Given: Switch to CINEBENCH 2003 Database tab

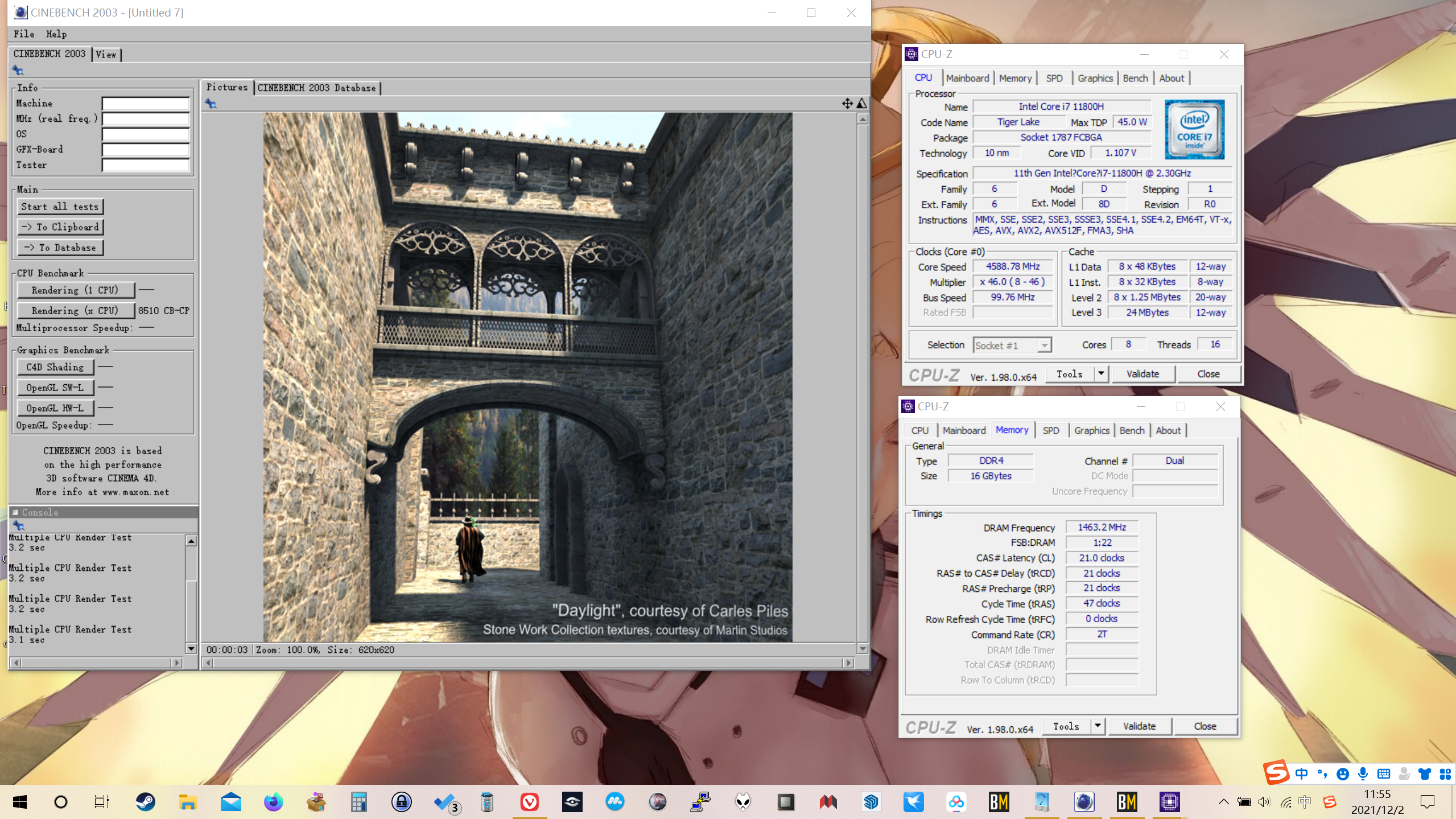Looking at the screenshot, I should (x=317, y=88).
